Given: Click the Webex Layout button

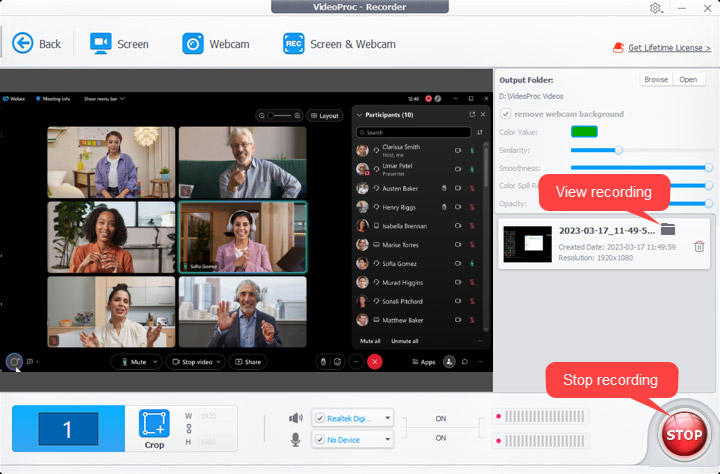Looking at the screenshot, I should coord(325,116).
